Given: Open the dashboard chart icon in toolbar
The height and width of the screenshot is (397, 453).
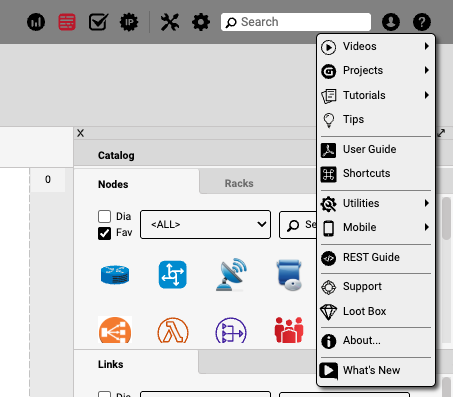Looking at the screenshot, I should tap(36, 22).
